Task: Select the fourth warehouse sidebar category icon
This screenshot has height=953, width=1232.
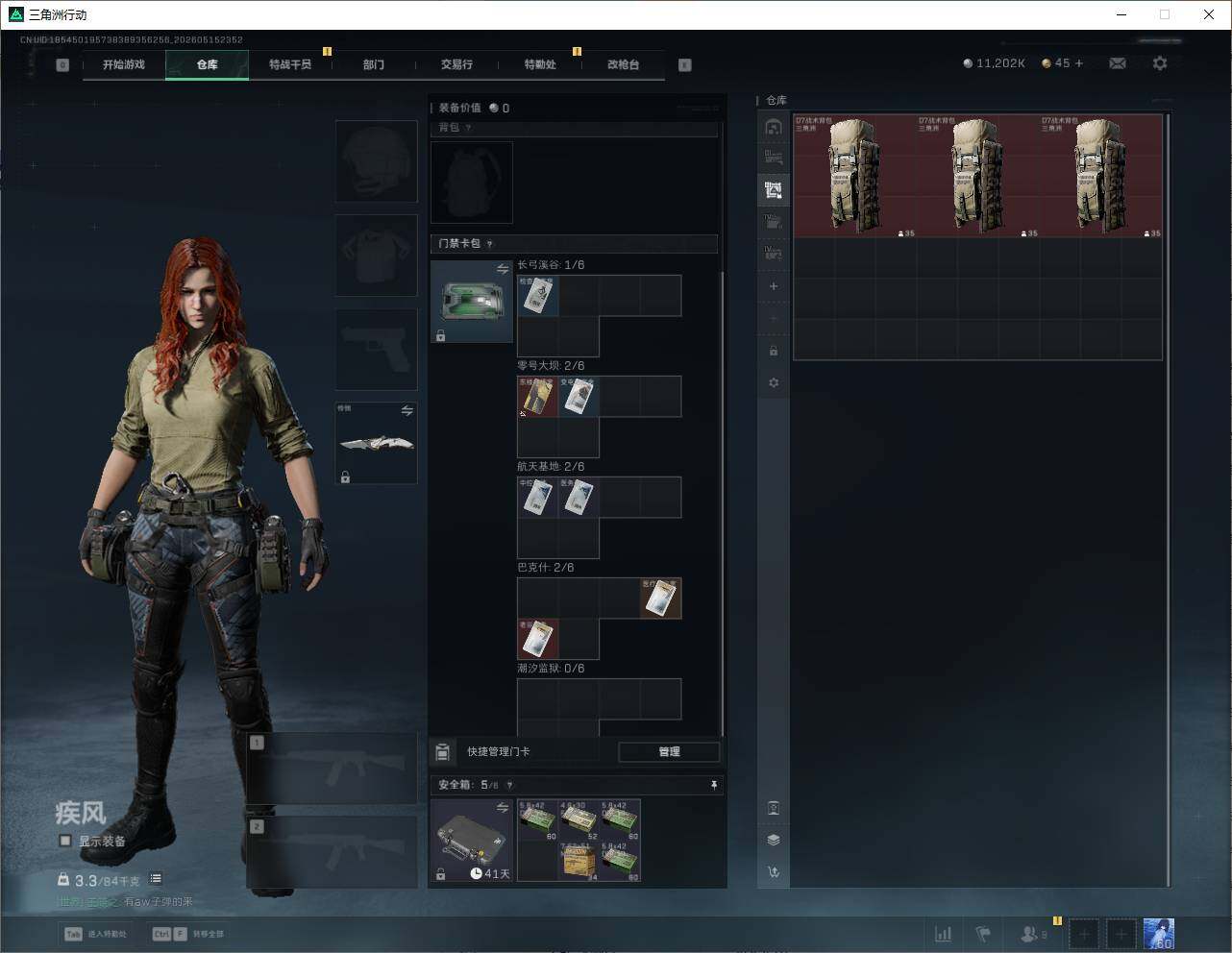Action: pyautogui.click(x=774, y=222)
